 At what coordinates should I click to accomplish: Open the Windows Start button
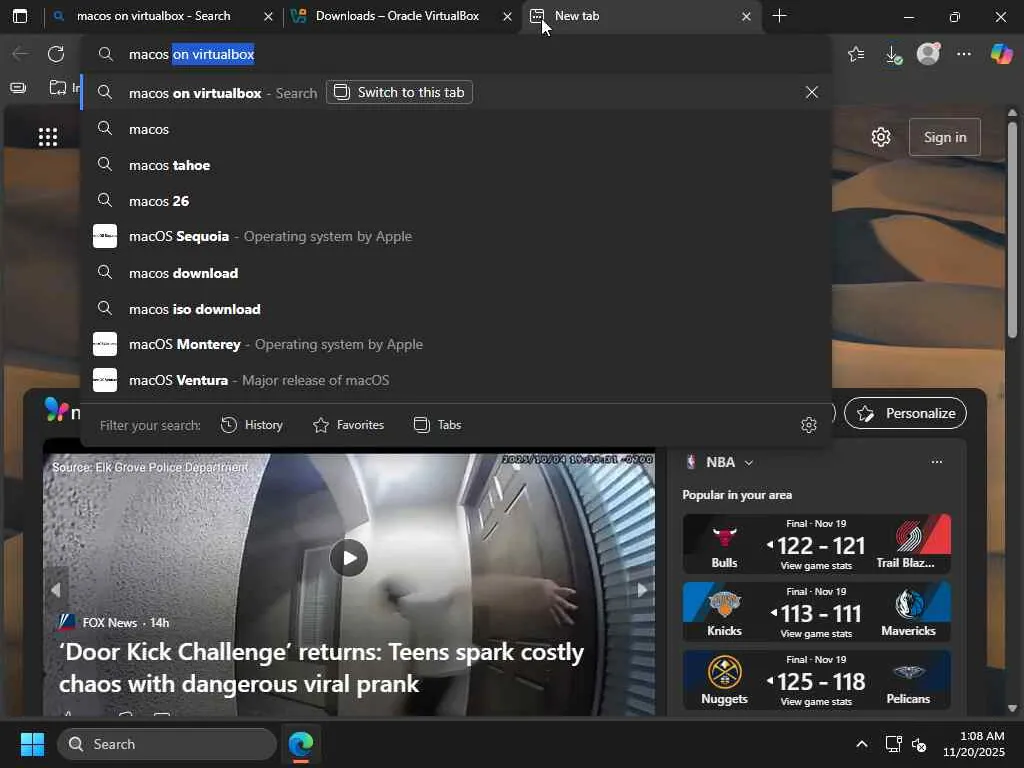point(32,744)
